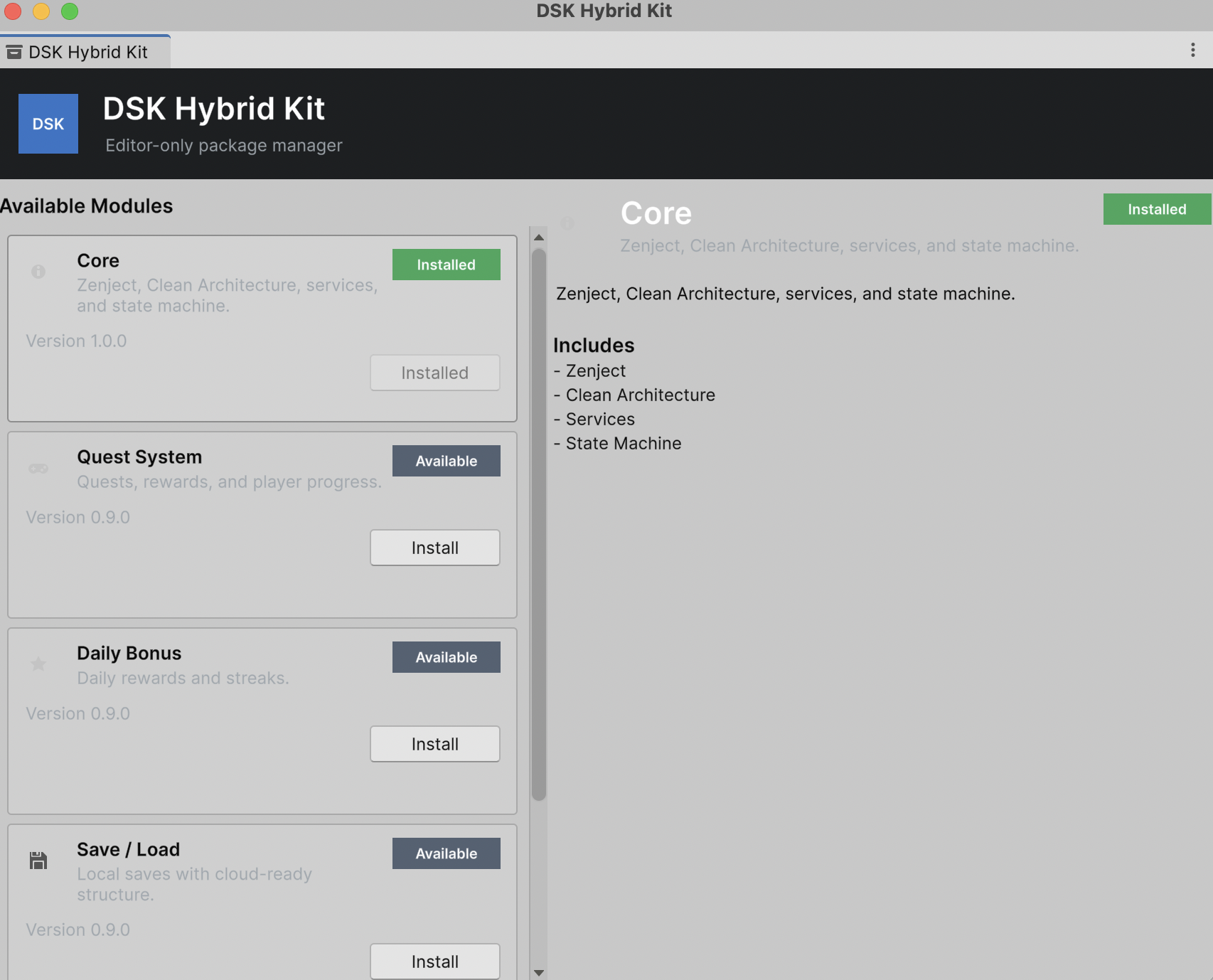Viewport: 1213px width, 980px height.
Task: Click the green Installed badge on Core card
Action: coord(447,265)
